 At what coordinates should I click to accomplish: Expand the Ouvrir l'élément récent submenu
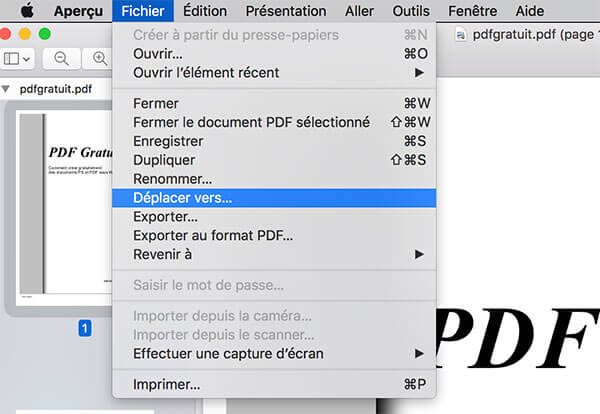click(x=274, y=73)
